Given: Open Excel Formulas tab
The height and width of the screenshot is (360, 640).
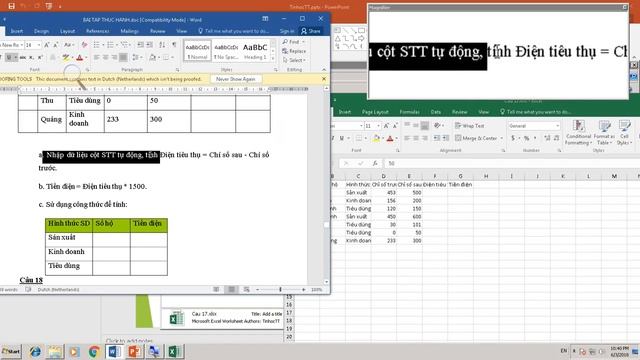Looking at the screenshot, I should click(409, 112).
